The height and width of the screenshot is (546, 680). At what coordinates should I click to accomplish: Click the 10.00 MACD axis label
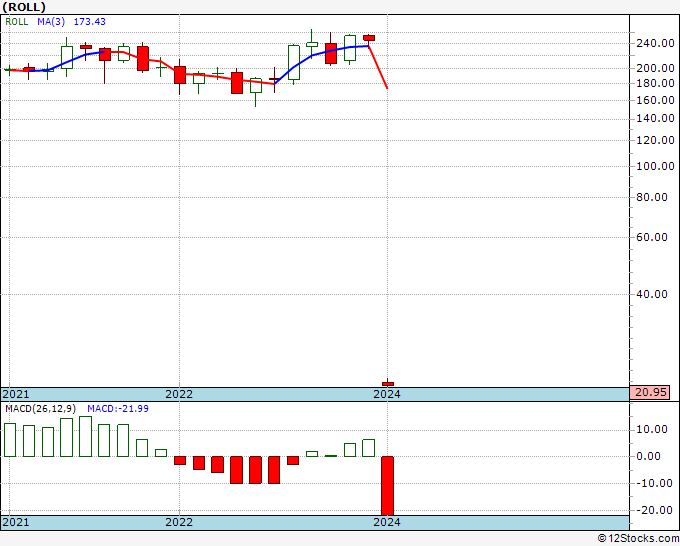tap(651, 429)
